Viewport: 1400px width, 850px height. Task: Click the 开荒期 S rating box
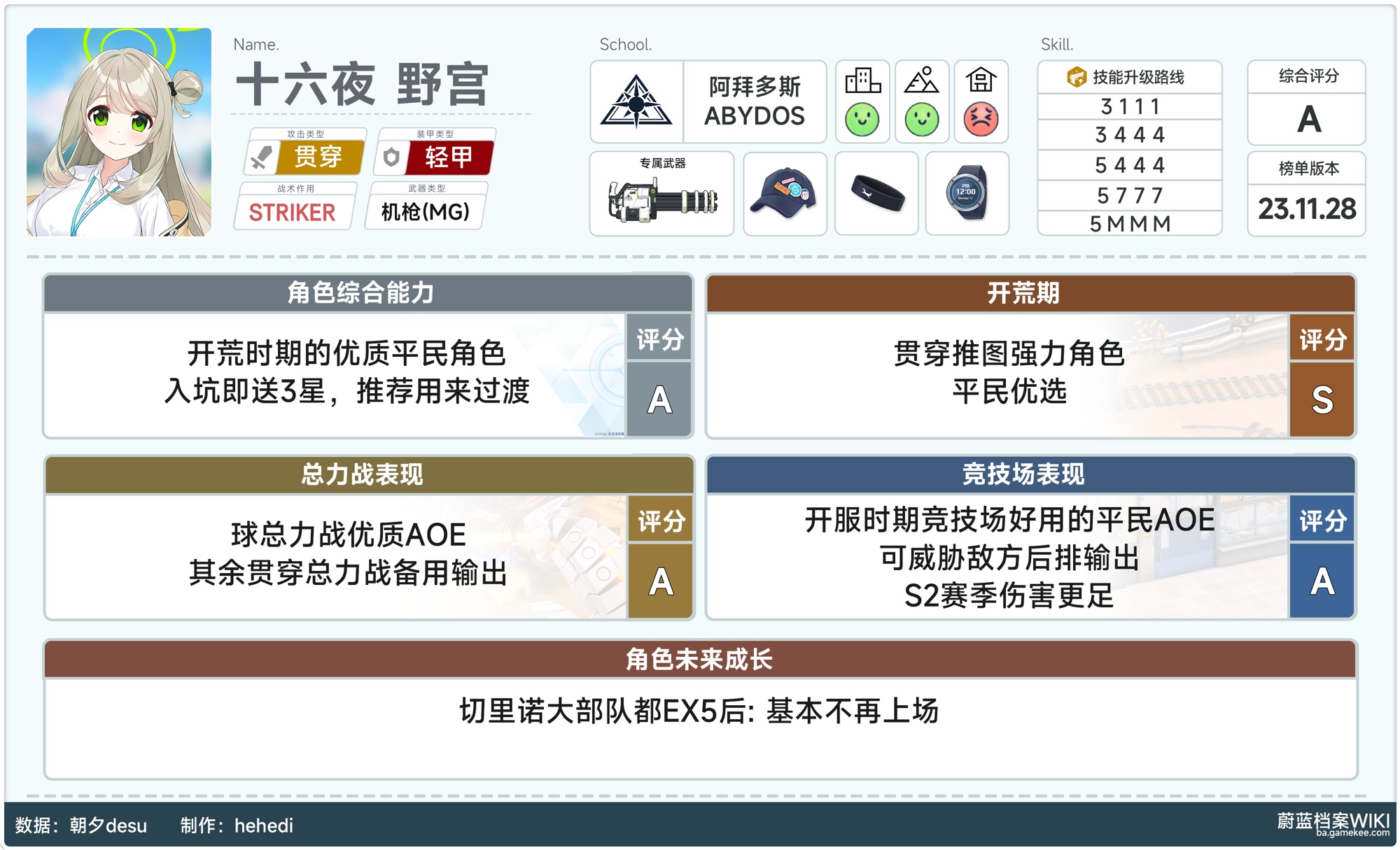coord(1322,399)
